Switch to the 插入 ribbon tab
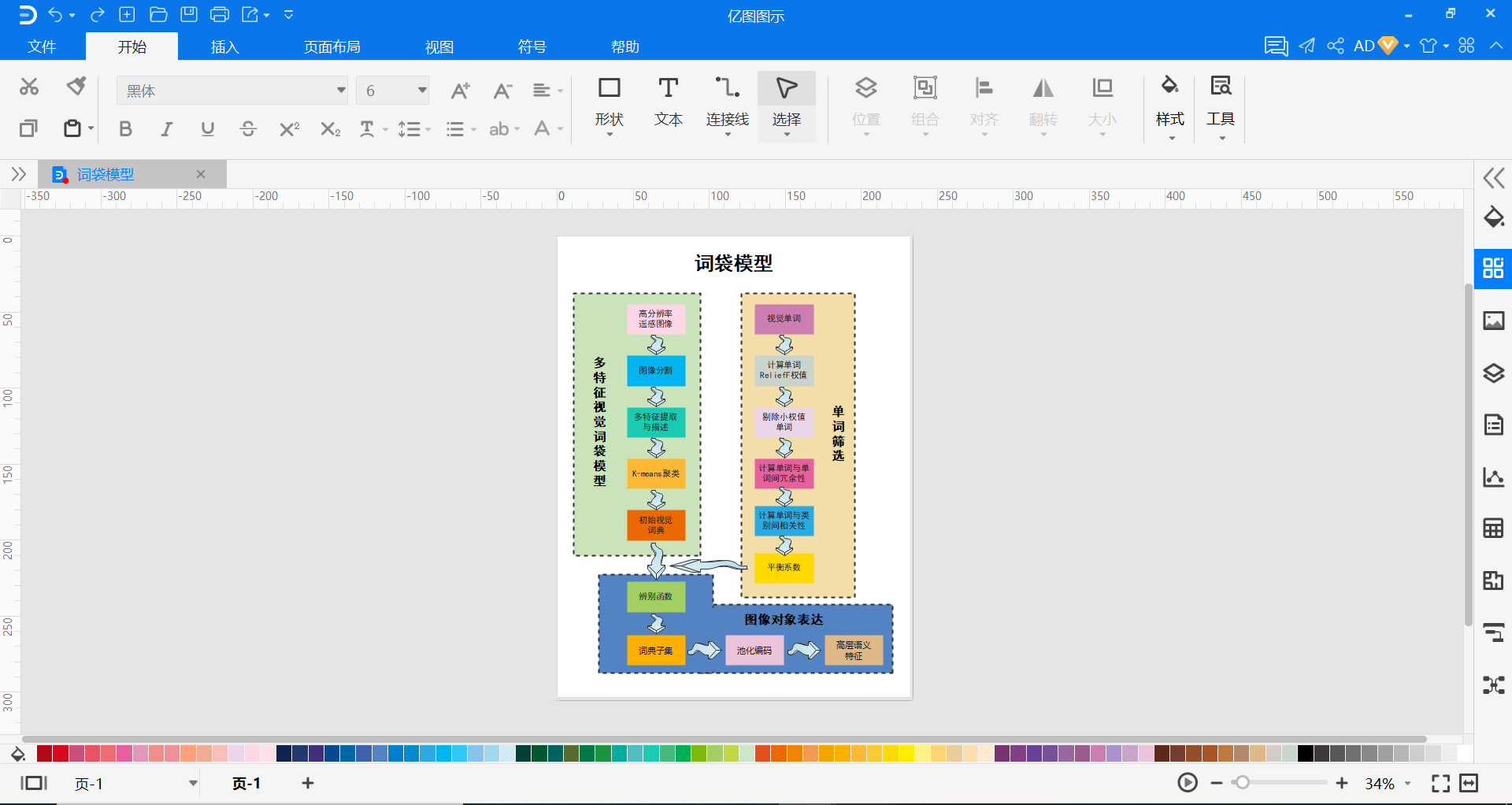Viewport: 1512px width, 805px height. pos(224,46)
